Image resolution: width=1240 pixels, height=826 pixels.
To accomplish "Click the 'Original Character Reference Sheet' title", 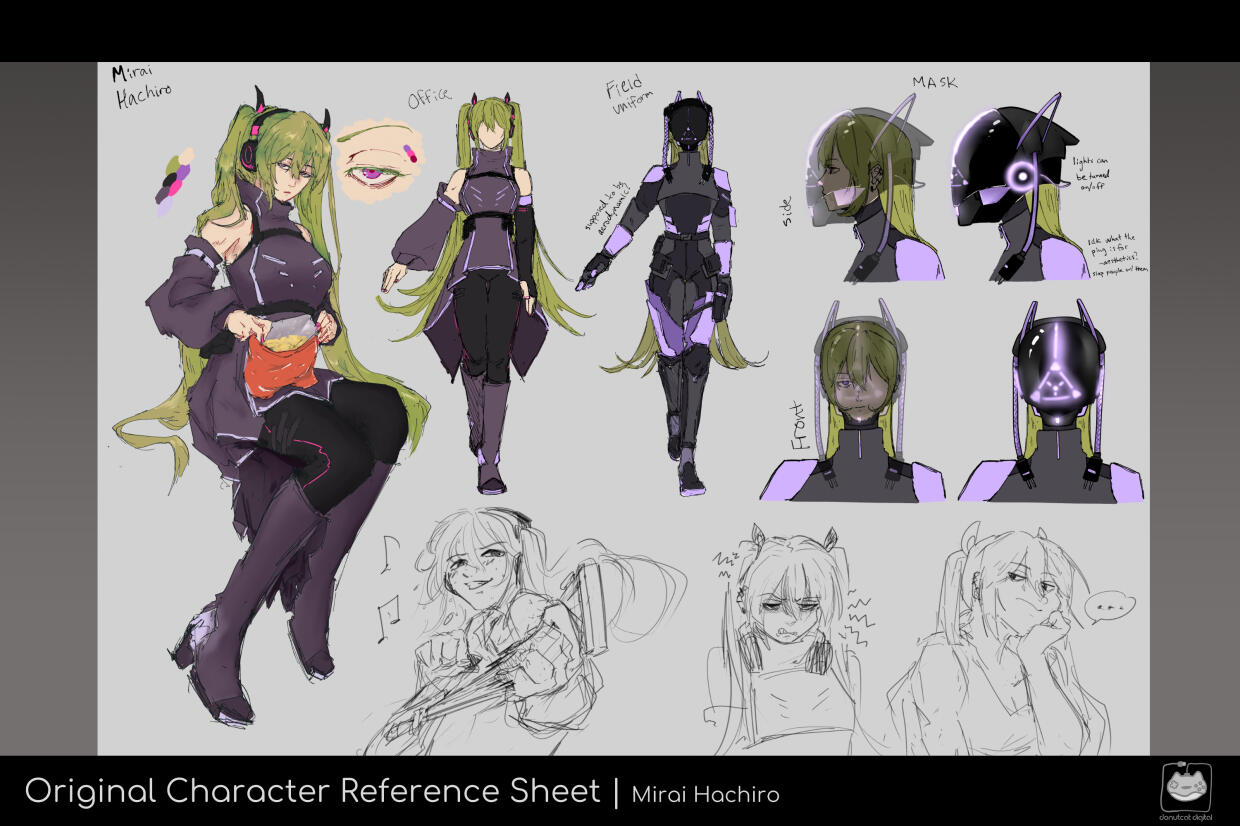I will (312, 791).
